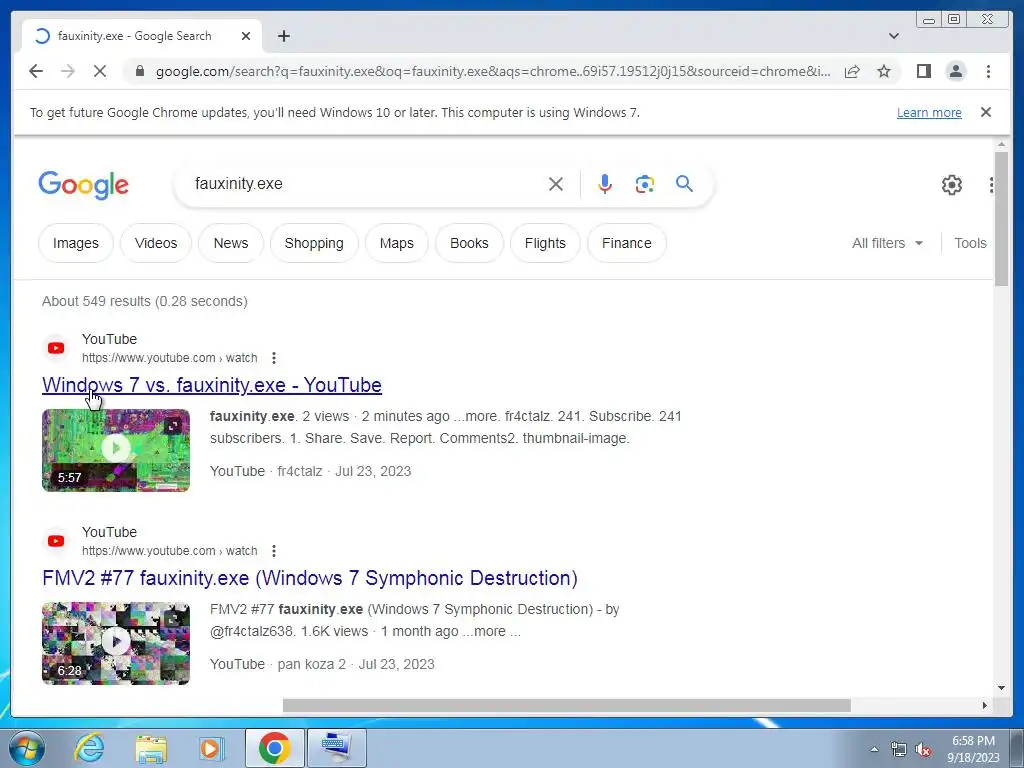Click the magnifier search button

point(684,184)
